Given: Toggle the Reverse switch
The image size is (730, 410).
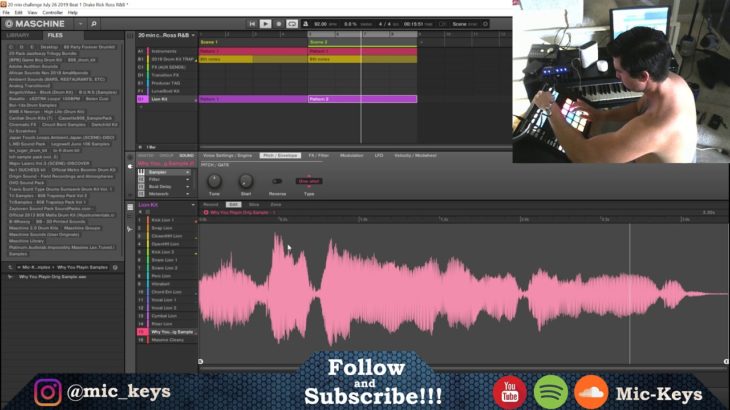Looking at the screenshot, I should coord(277,181).
